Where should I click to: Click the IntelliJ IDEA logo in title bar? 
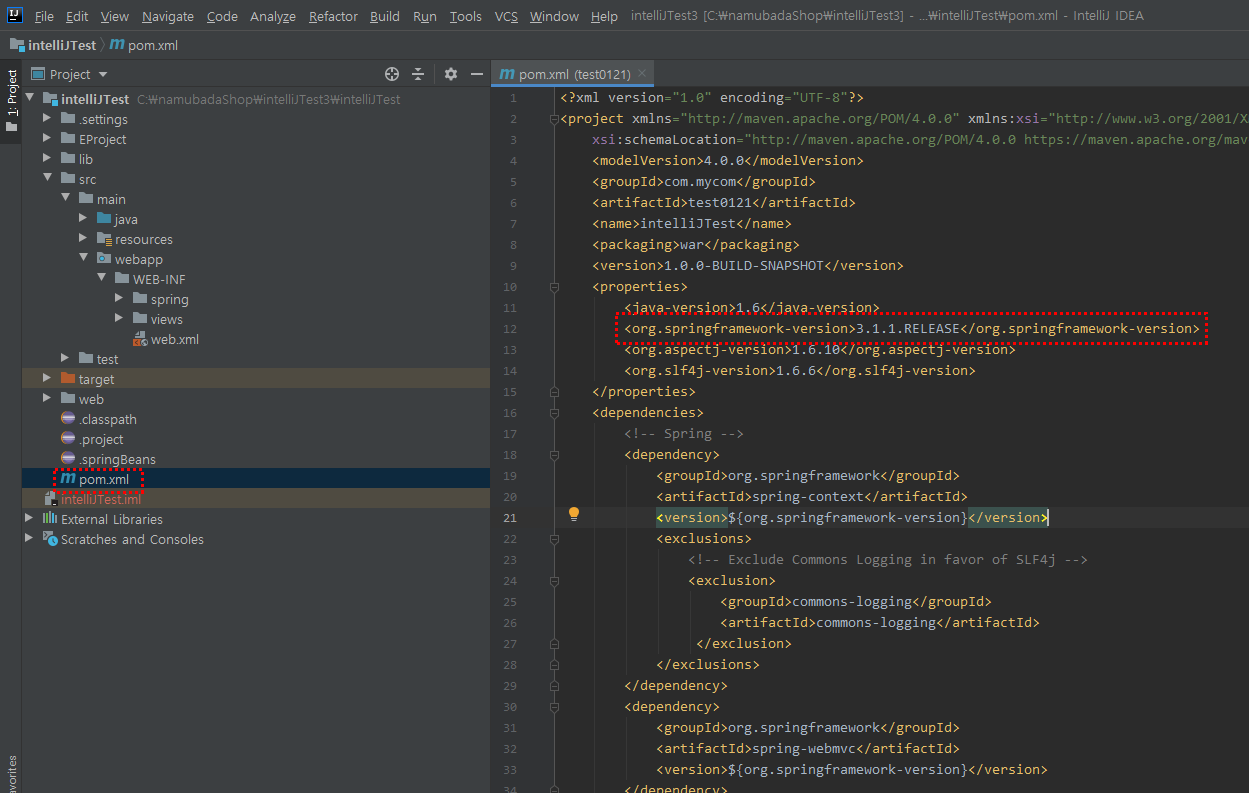(15, 15)
